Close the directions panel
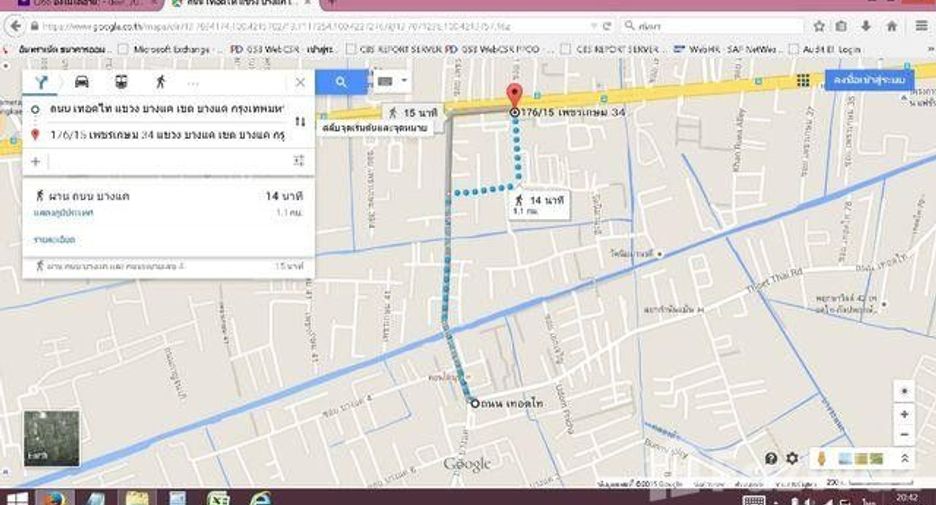 (x=300, y=82)
